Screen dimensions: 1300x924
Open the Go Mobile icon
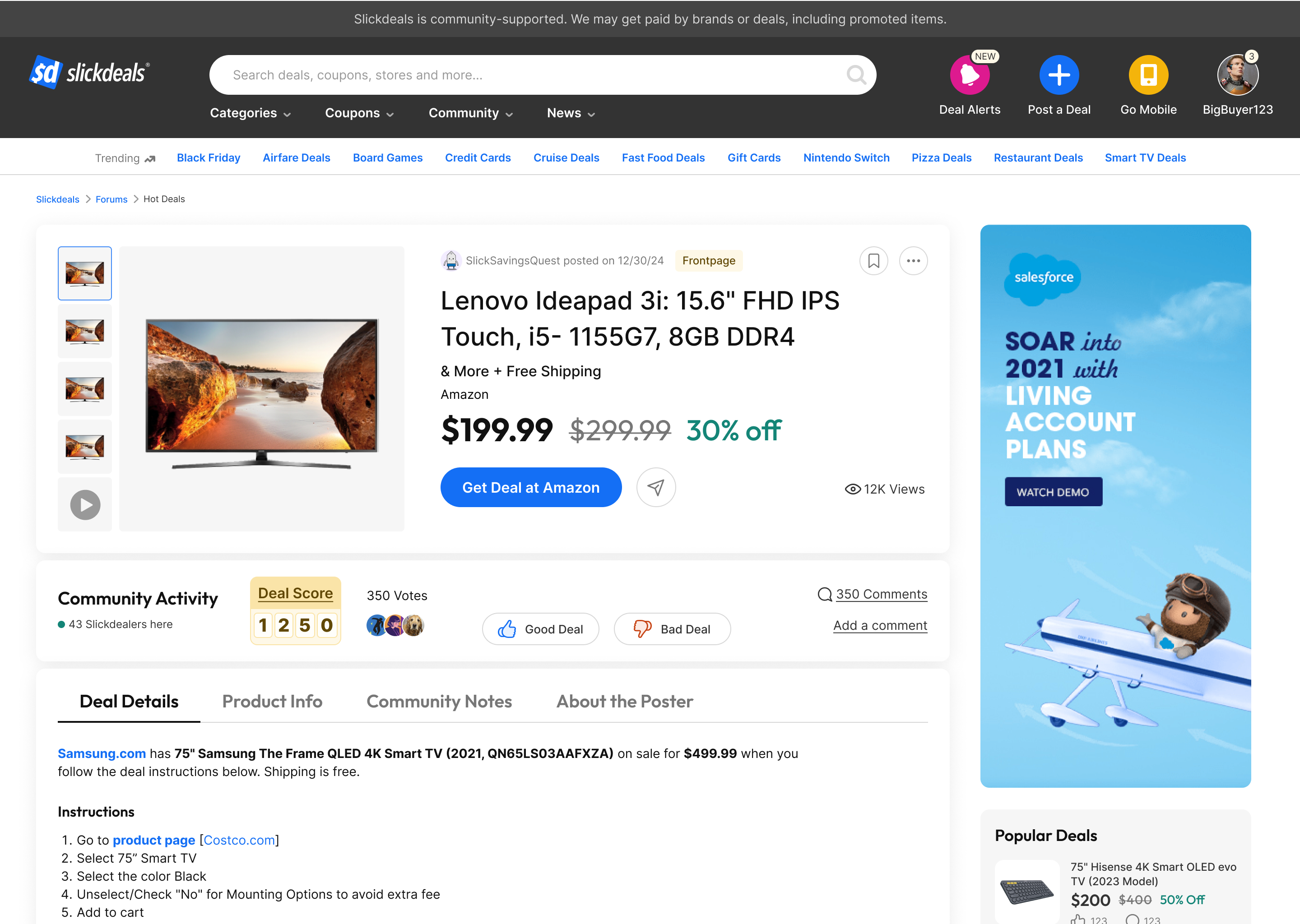pyautogui.click(x=1148, y=75)
